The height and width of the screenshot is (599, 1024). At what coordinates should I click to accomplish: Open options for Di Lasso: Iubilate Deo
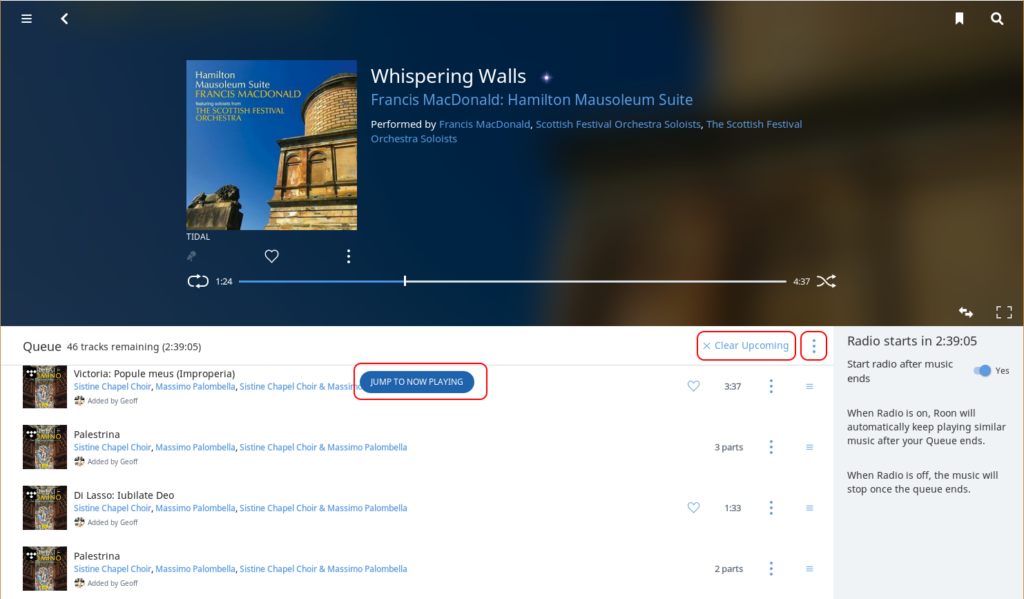(x=771, y=508)
